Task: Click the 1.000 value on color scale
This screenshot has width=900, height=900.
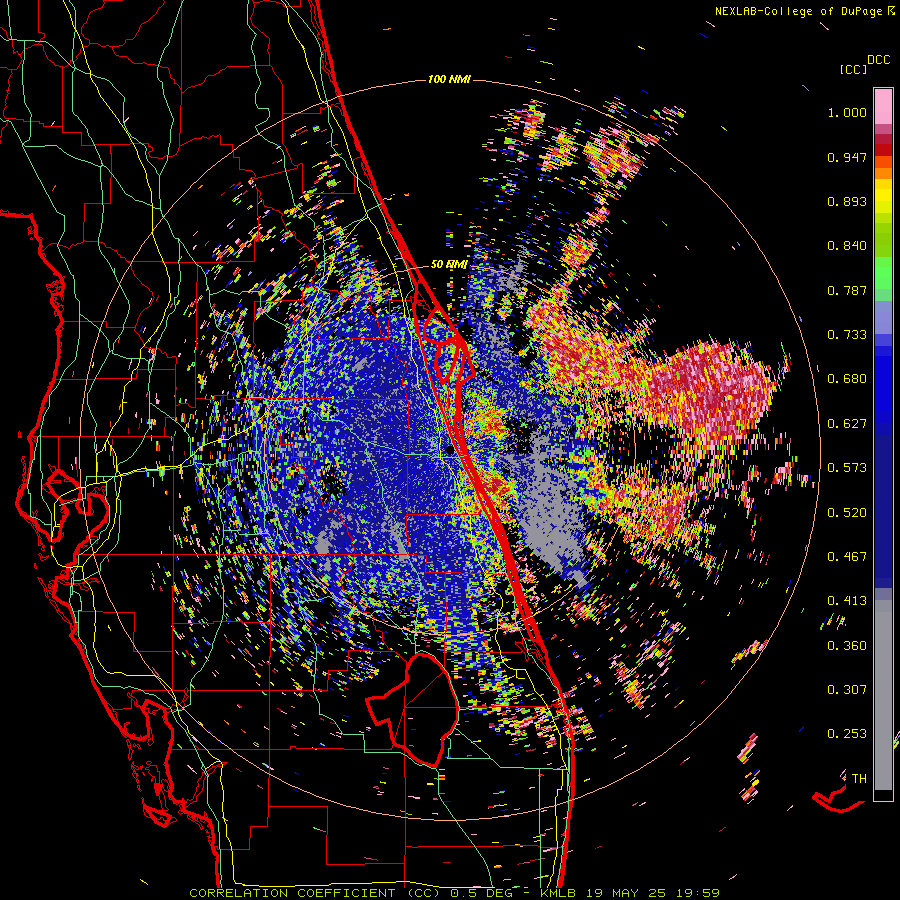Action: pos(847,112)
